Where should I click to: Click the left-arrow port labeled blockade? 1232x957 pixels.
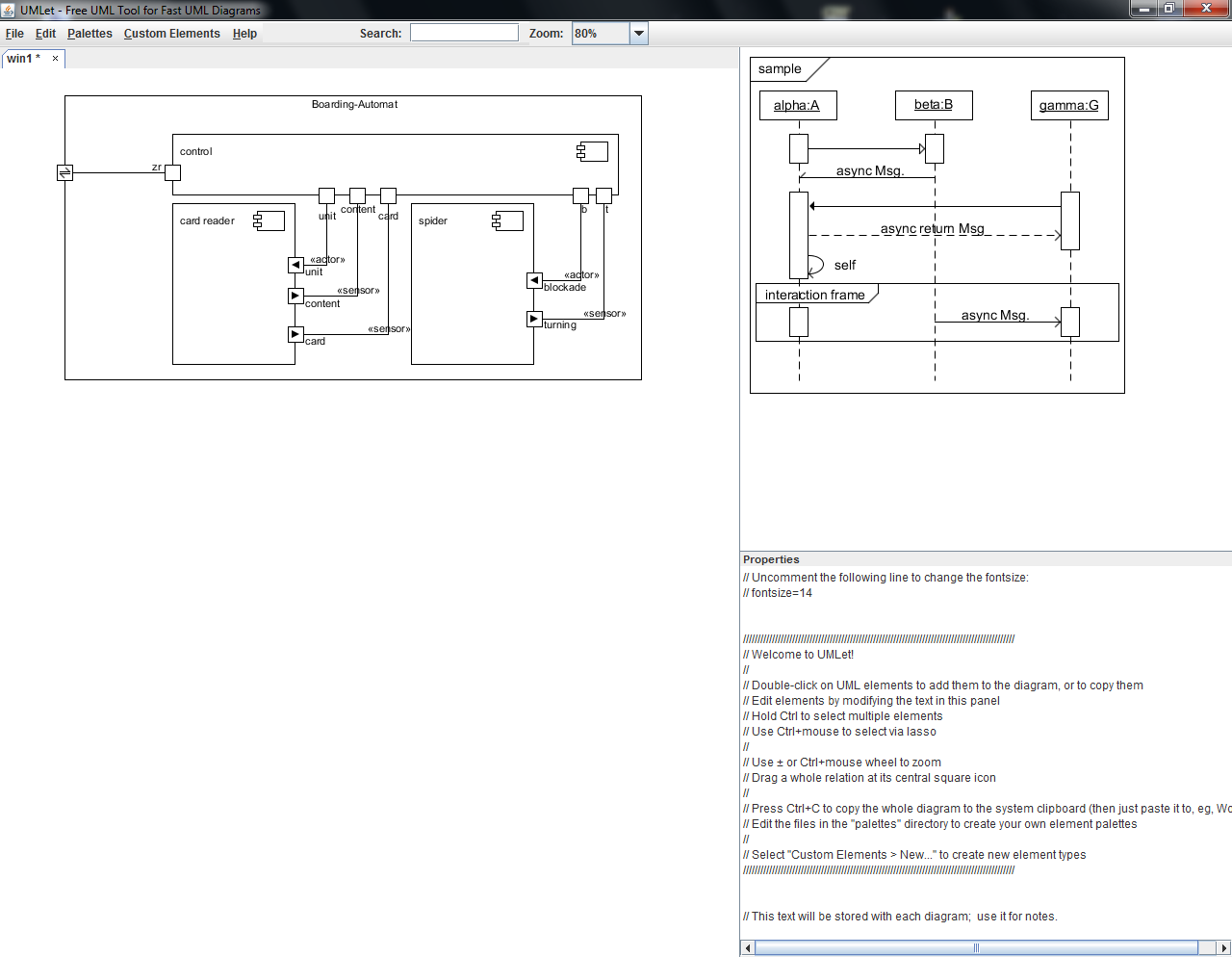[x=534, y=280]
